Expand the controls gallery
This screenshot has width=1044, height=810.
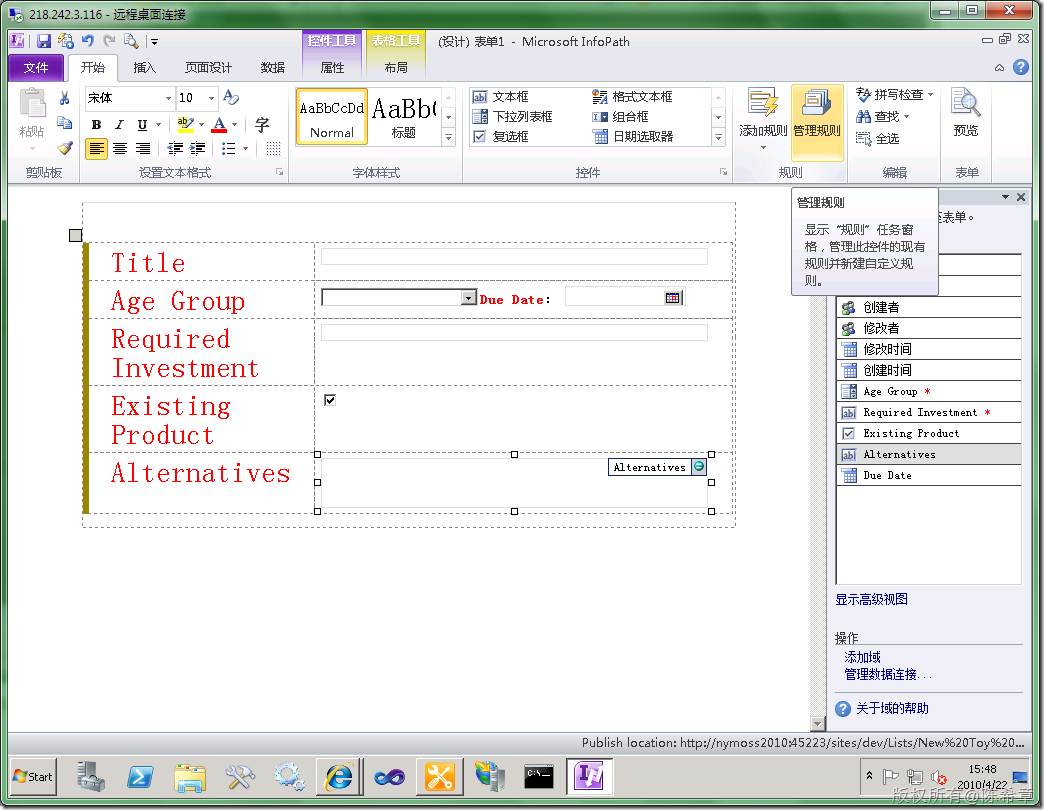click(718, 138)
